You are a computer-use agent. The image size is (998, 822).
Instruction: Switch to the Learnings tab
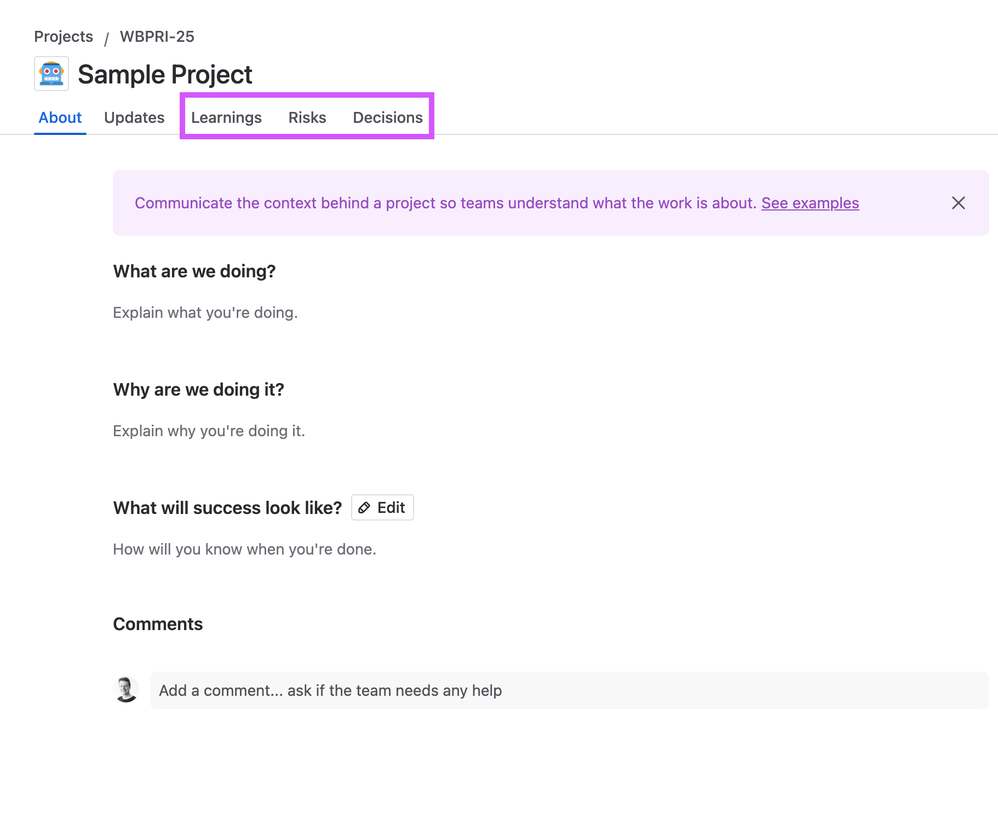226,118
